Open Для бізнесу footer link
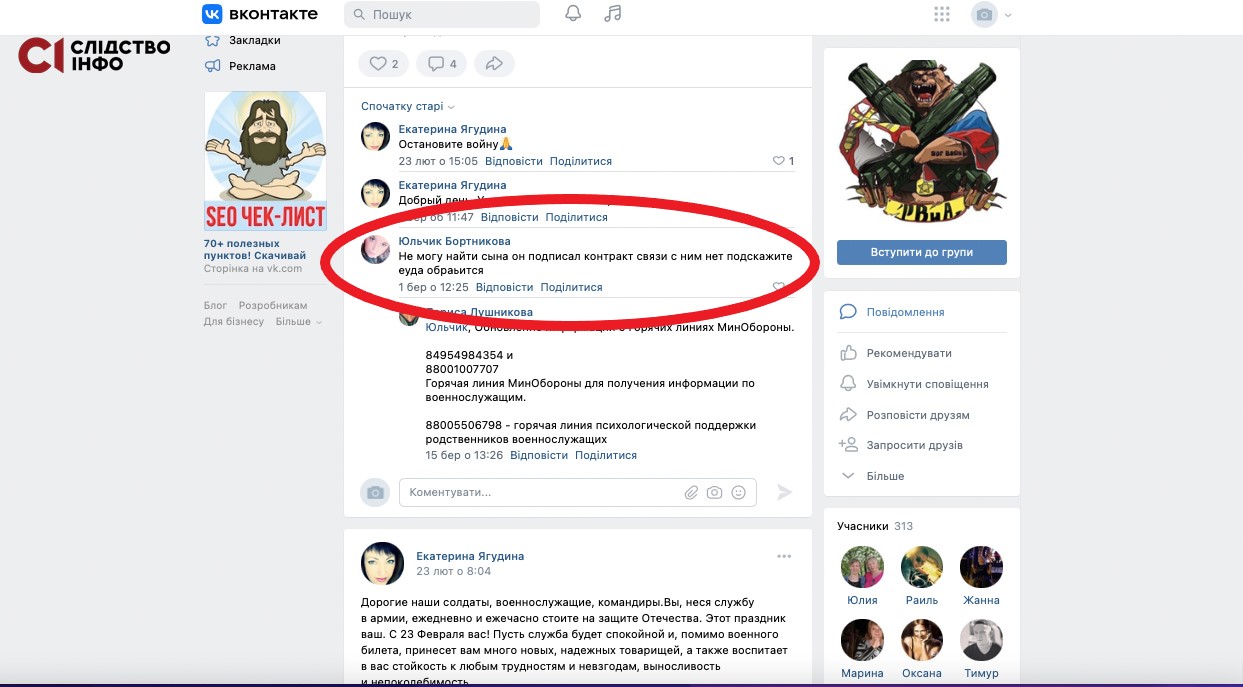This screenshot has height=687, width=1243. coord(234,322)
